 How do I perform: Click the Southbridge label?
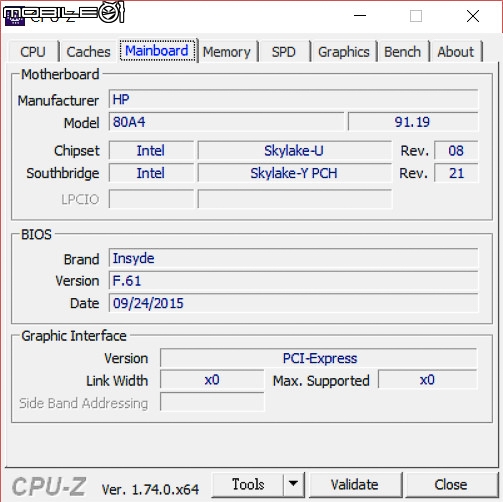coord(63,173)
